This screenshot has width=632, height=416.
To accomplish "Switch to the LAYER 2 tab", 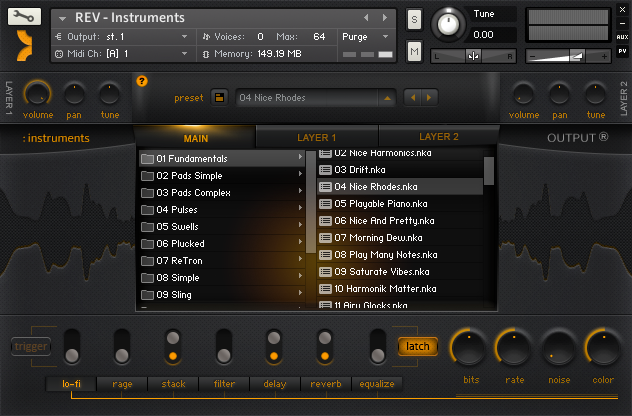I will 439,137.
